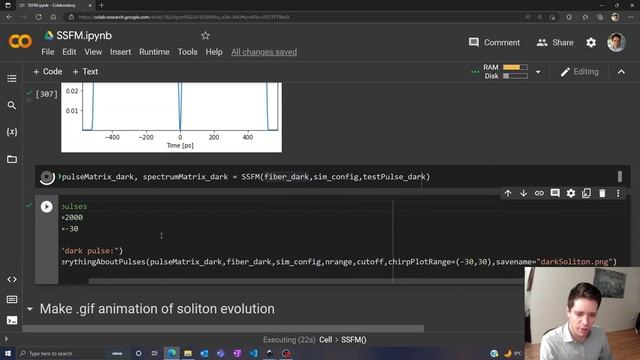Open the Windows Start menu
This screenshot has width=640, height=360.
click(x=8, y=353)
